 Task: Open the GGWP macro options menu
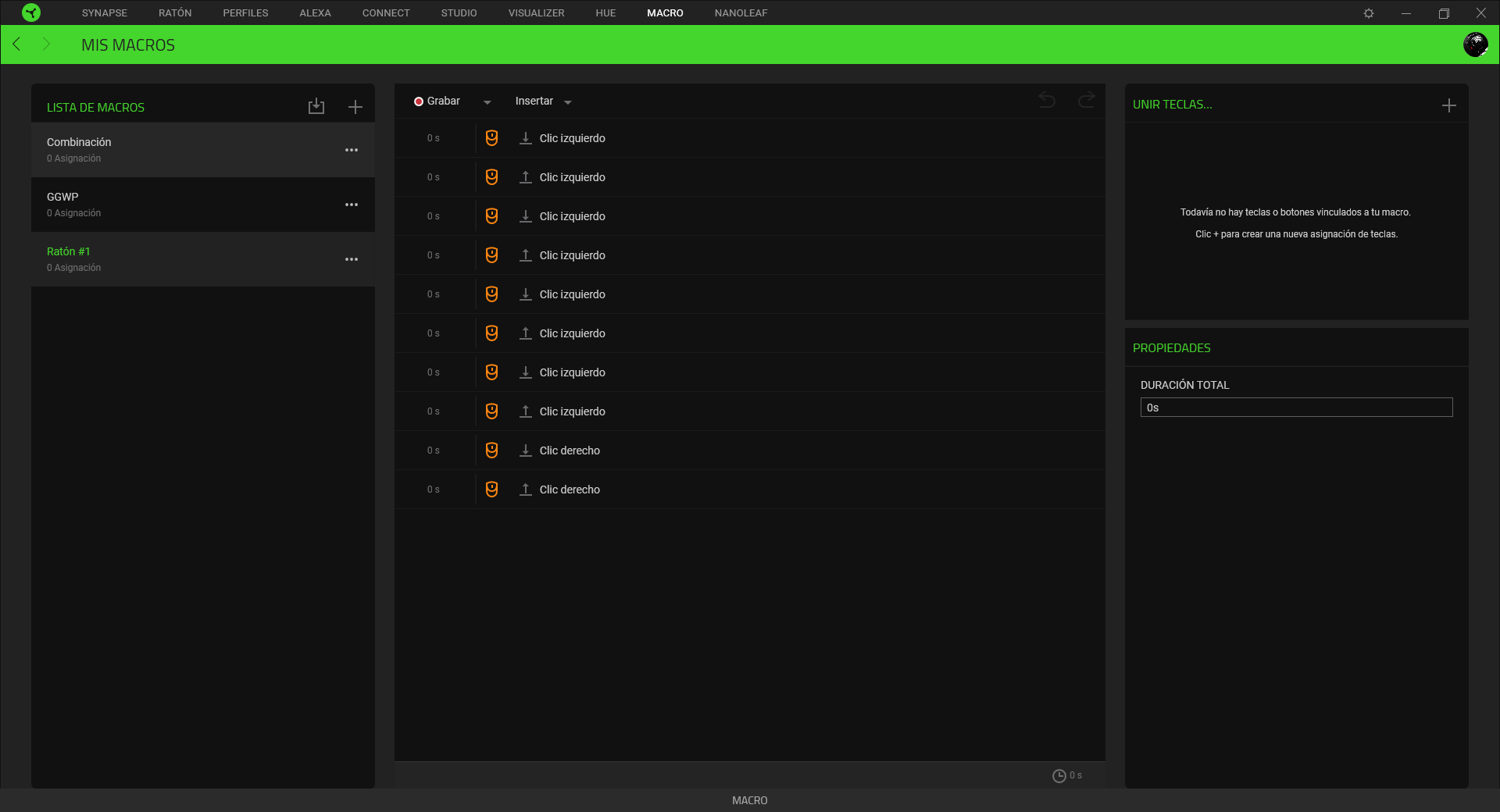[352, 205]
